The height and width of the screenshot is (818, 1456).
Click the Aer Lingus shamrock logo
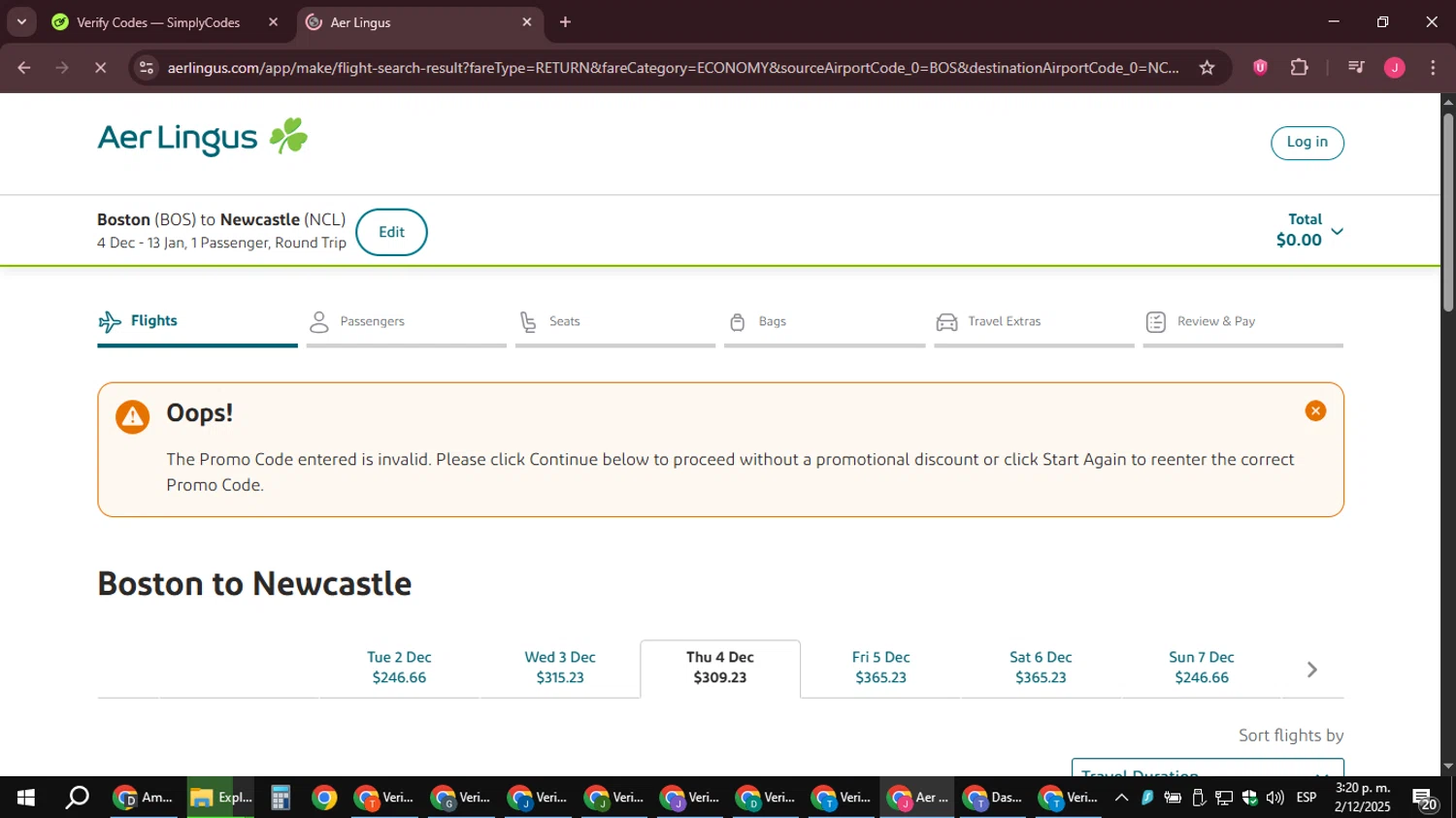[202, 138]
